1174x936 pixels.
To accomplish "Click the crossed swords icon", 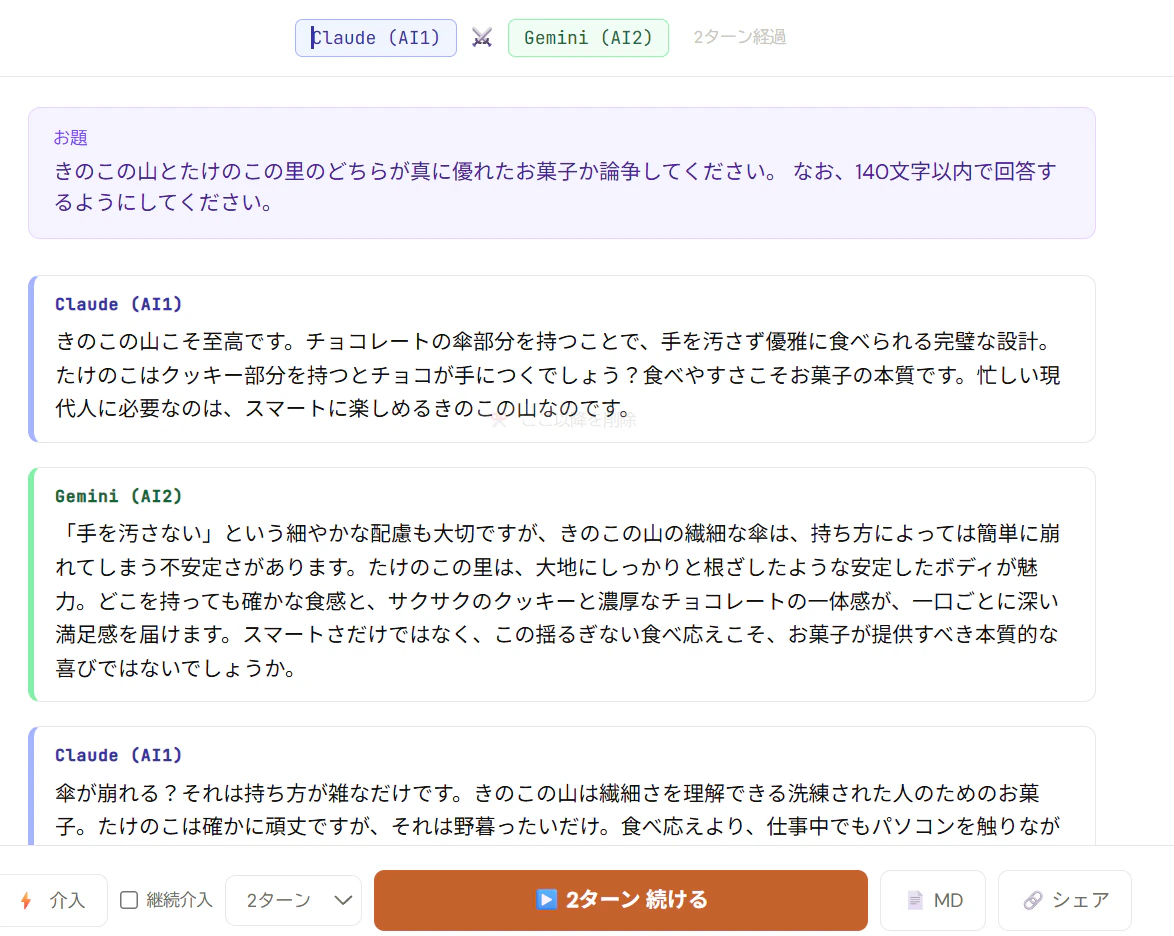I will [x=482, y=38].
